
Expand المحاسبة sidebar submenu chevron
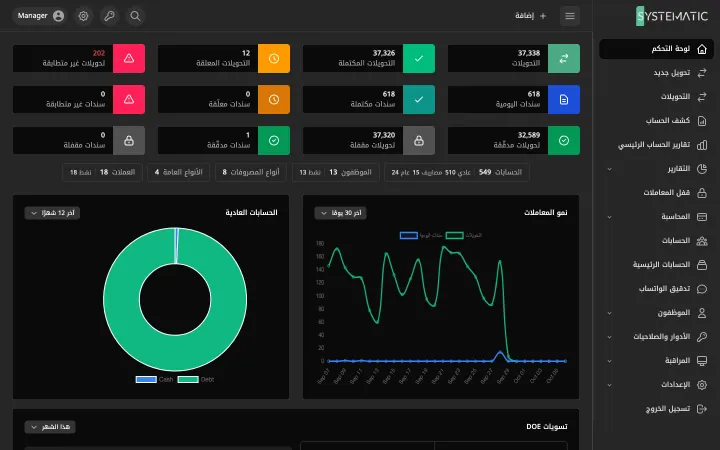click(x=609, y=217)
